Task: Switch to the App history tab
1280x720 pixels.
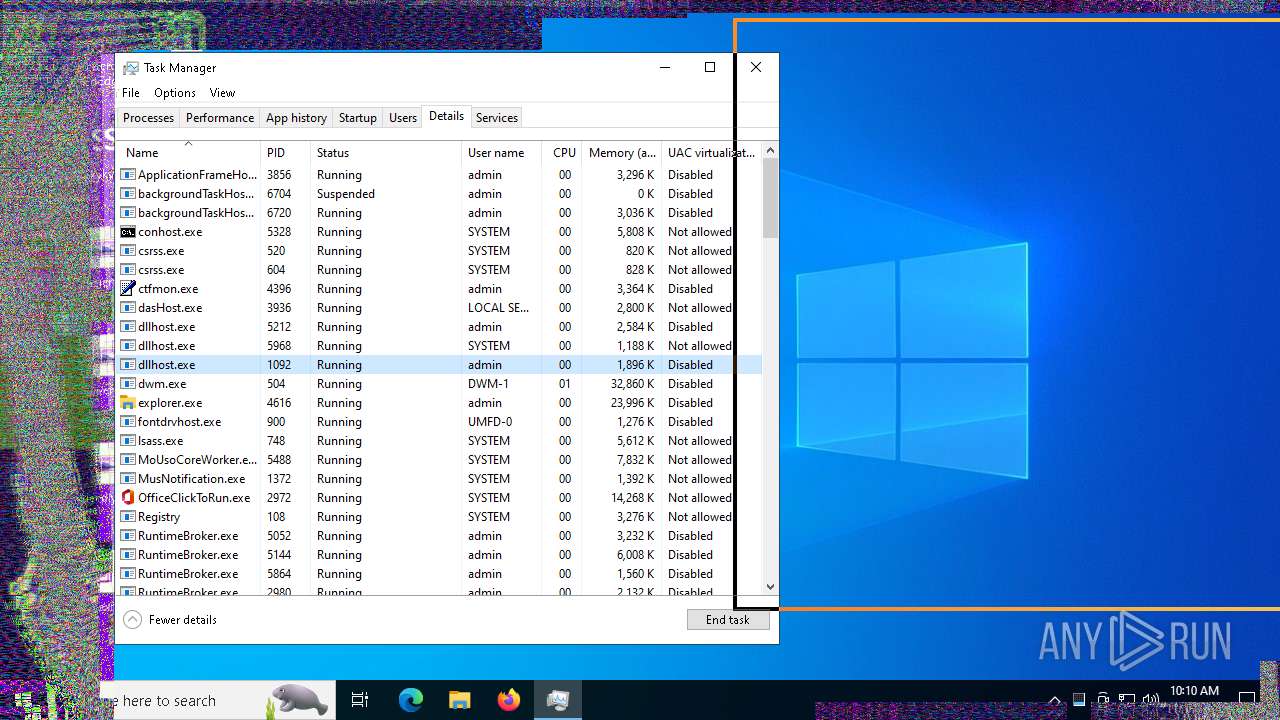Action: tap(296, 118)
